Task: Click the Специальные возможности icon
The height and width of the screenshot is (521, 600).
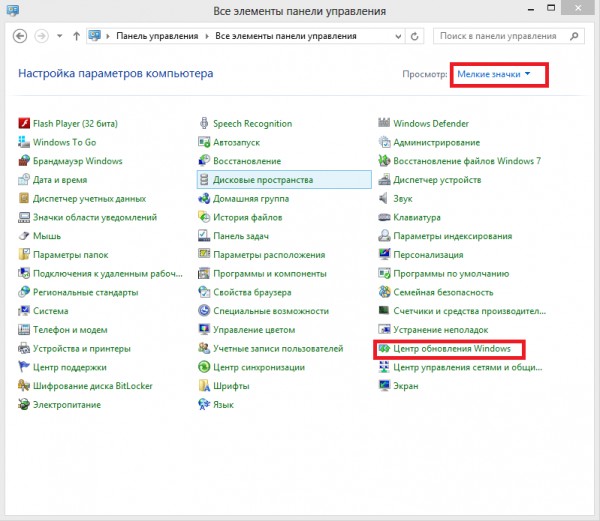Action: [204, 311]
